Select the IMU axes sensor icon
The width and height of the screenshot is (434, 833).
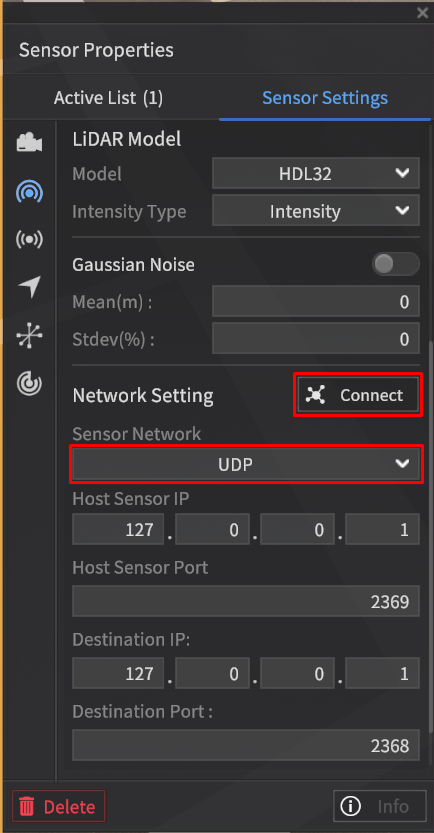pyautogui.click(x=29, y=335)
